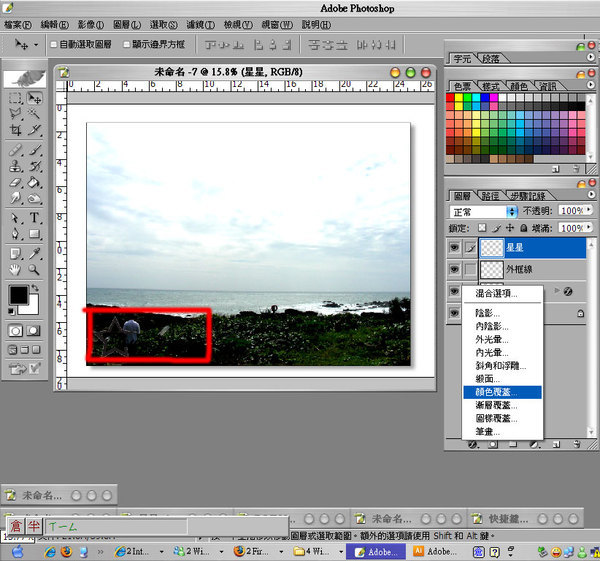Viewport: 600px width, 561px height.
Task: Switch to Quick Mask mode
Action: (33, 330)
